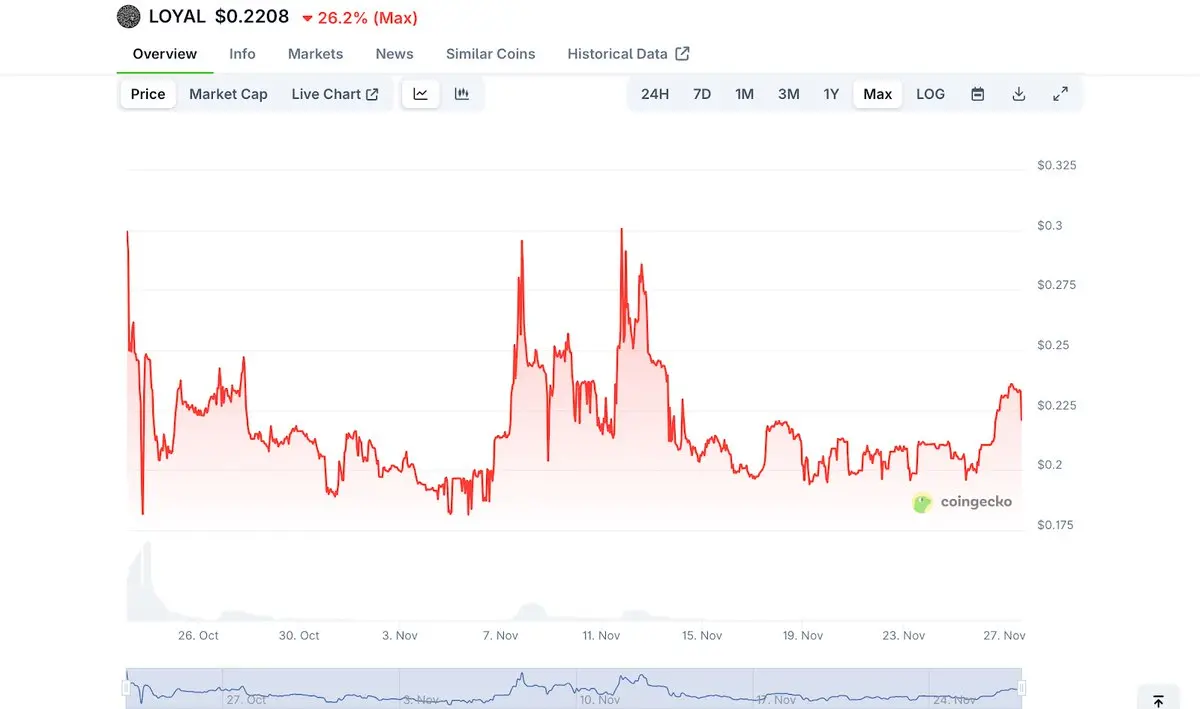Switch chart to Market Cap
This screenshot has width=1200, height=709.
coord(228,94)
